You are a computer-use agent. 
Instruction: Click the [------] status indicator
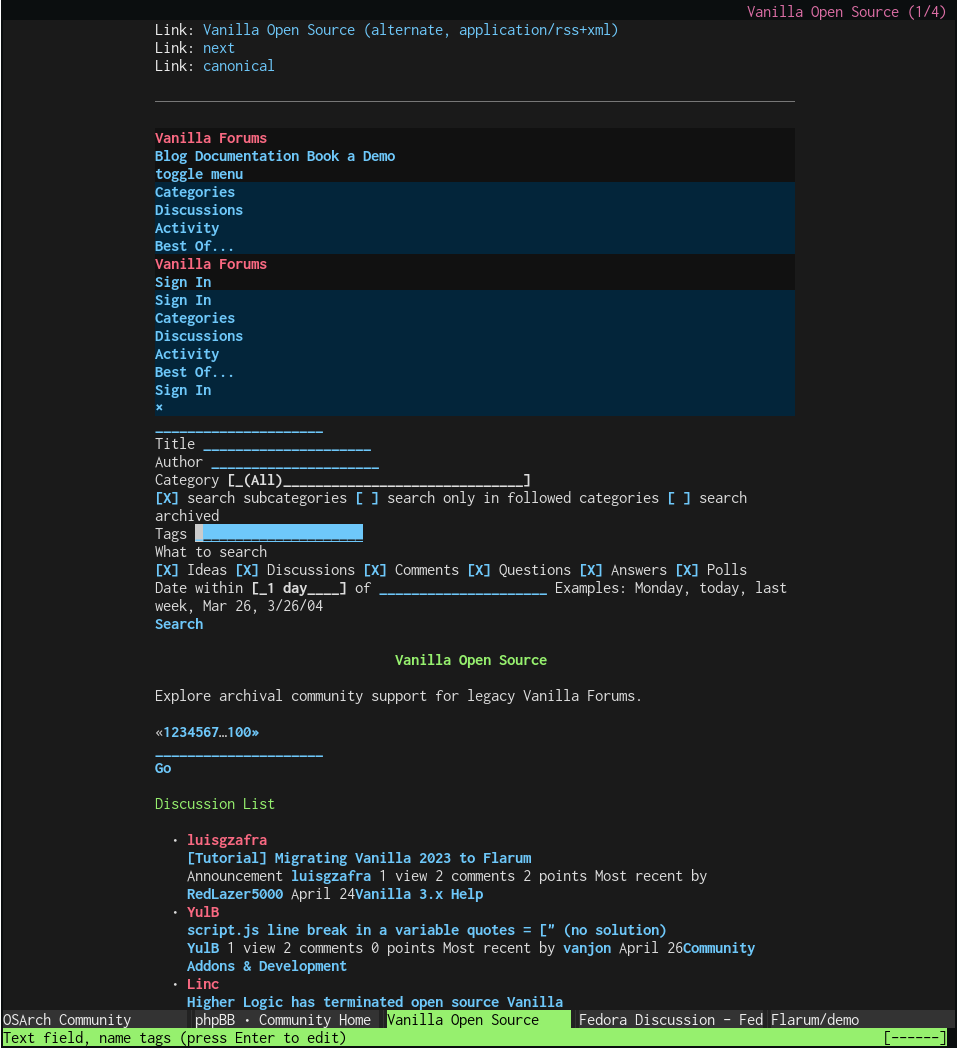(915, 1038)
